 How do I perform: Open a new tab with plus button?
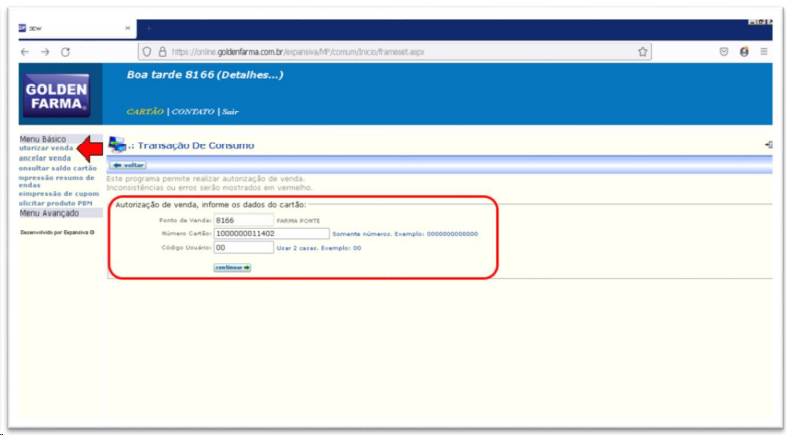point(149,29)
